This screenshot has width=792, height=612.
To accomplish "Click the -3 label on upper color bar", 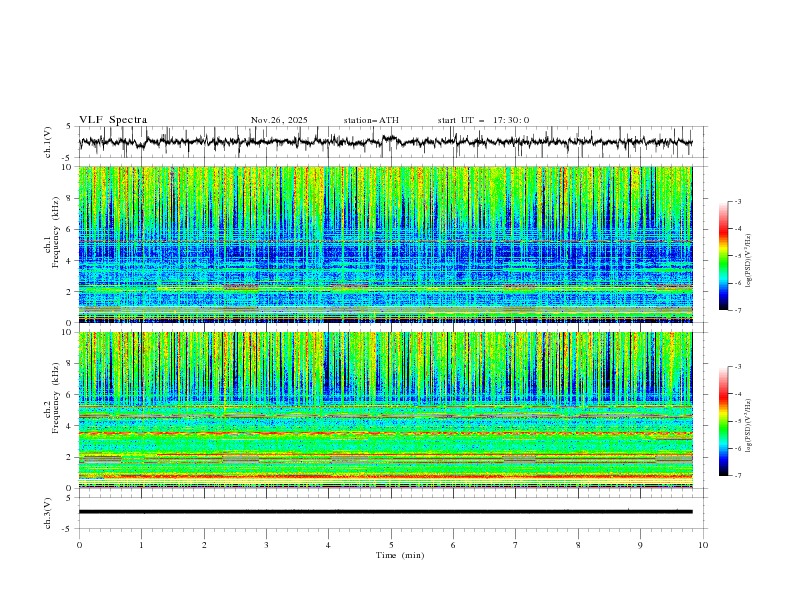I will [737, 202].
